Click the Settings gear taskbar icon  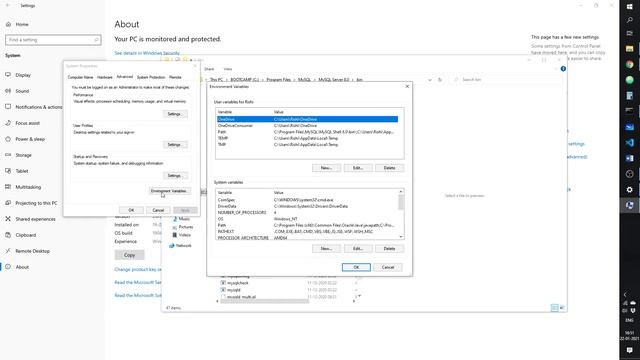pyautogui.click(x=629, y=189)
